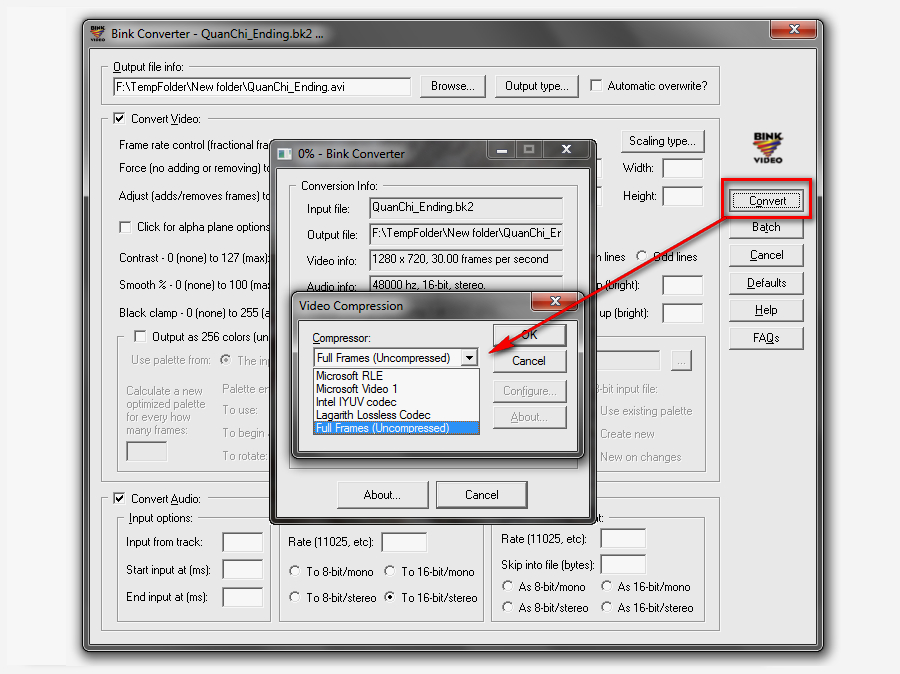The height and width of the screenshot is (674, 900).
Task: Close the main Bink Converter window
Action: click(x=794, y=29)
